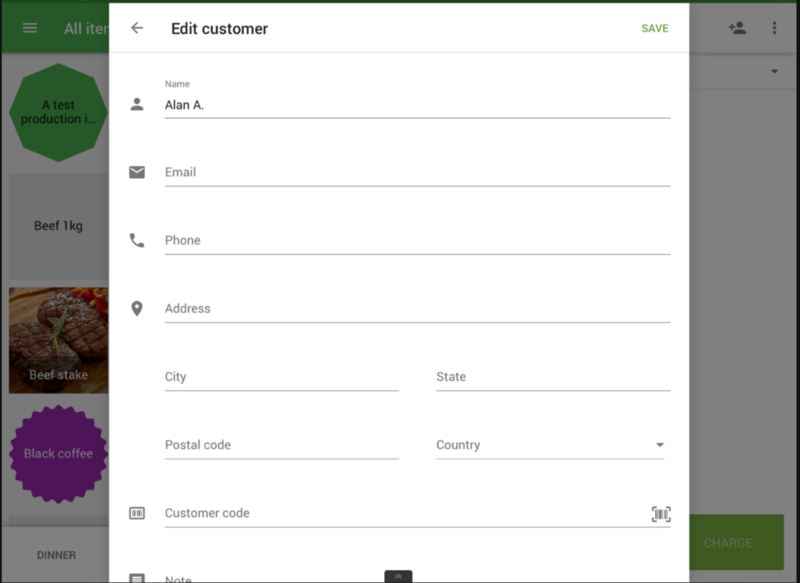Expand the bottom handle chevron
This screenshot has height=583, width=800.
coord(398,576)
